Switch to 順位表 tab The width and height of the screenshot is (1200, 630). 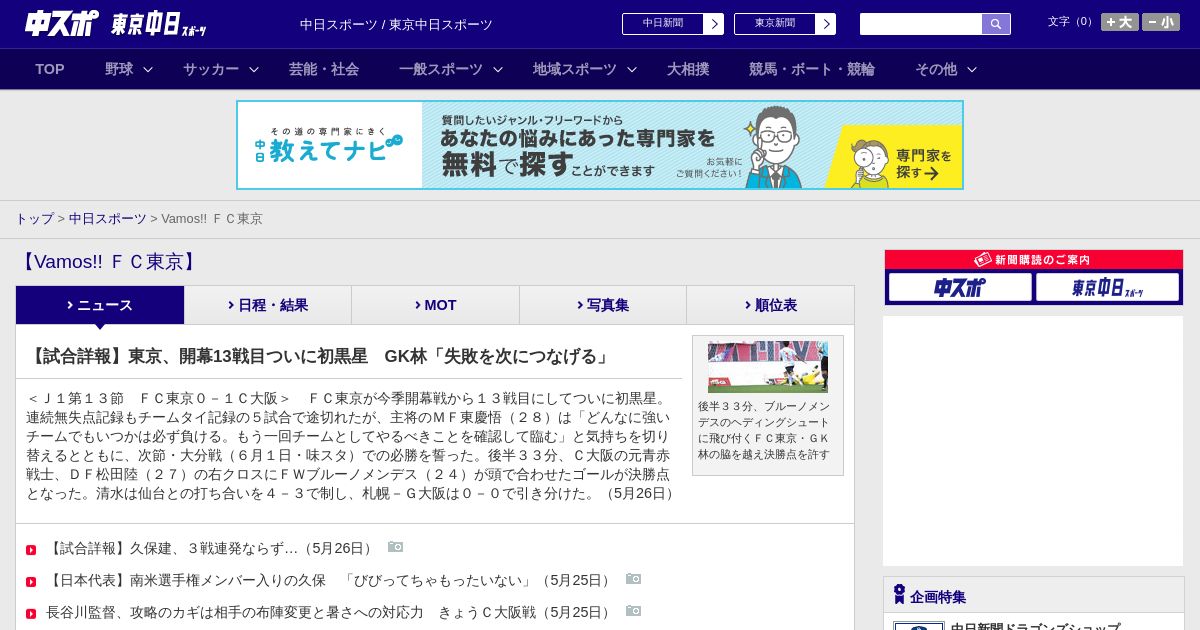[770, 305]
